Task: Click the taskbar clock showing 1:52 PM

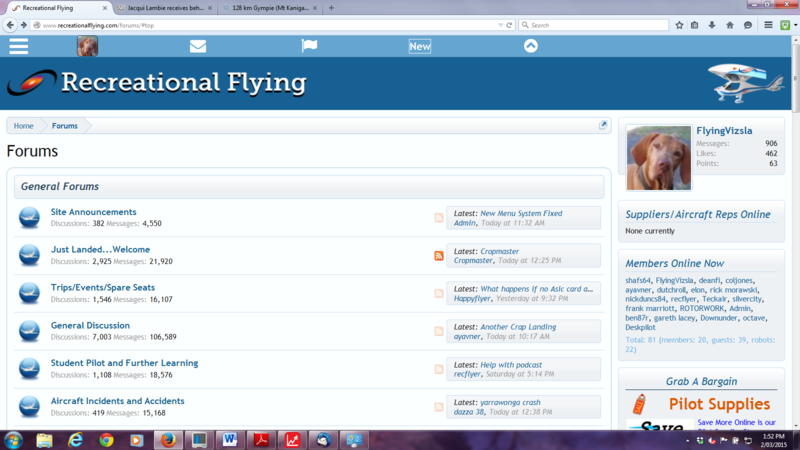Action: [773, 440]
